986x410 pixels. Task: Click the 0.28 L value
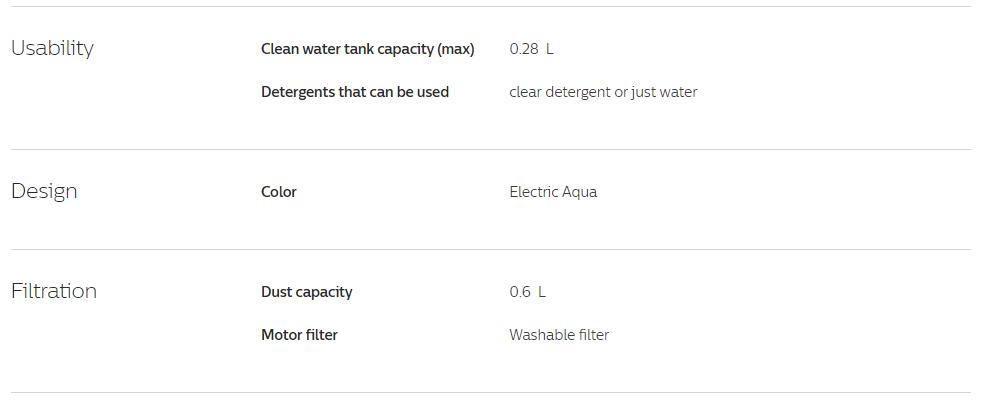point(531,49)
